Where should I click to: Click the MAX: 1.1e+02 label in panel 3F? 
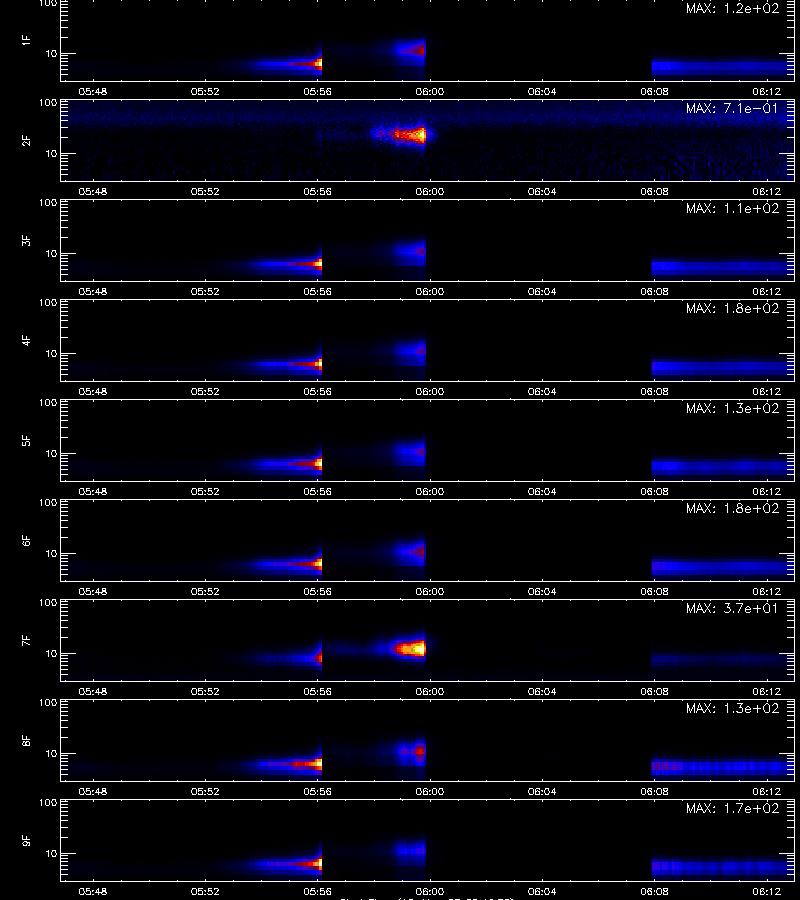[x=732, y=208]
